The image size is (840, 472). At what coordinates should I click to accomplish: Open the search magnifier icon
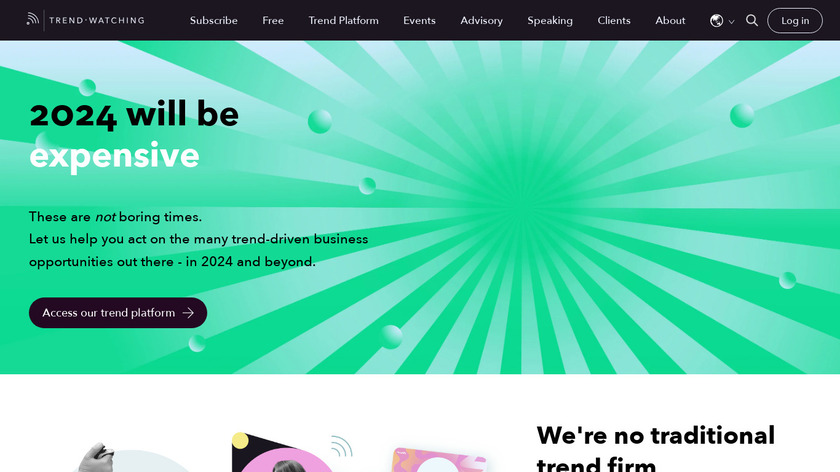coord(752,20)
